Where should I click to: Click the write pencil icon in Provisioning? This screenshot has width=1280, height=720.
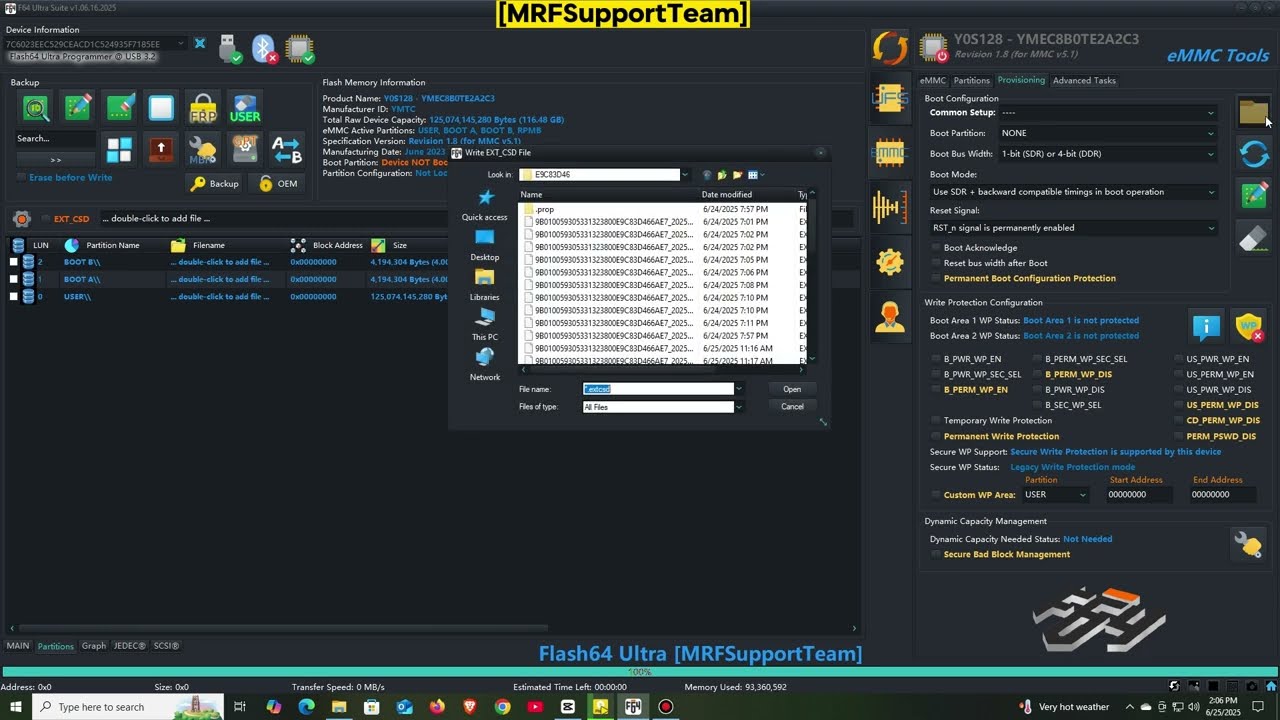[x=1254, y=196]
